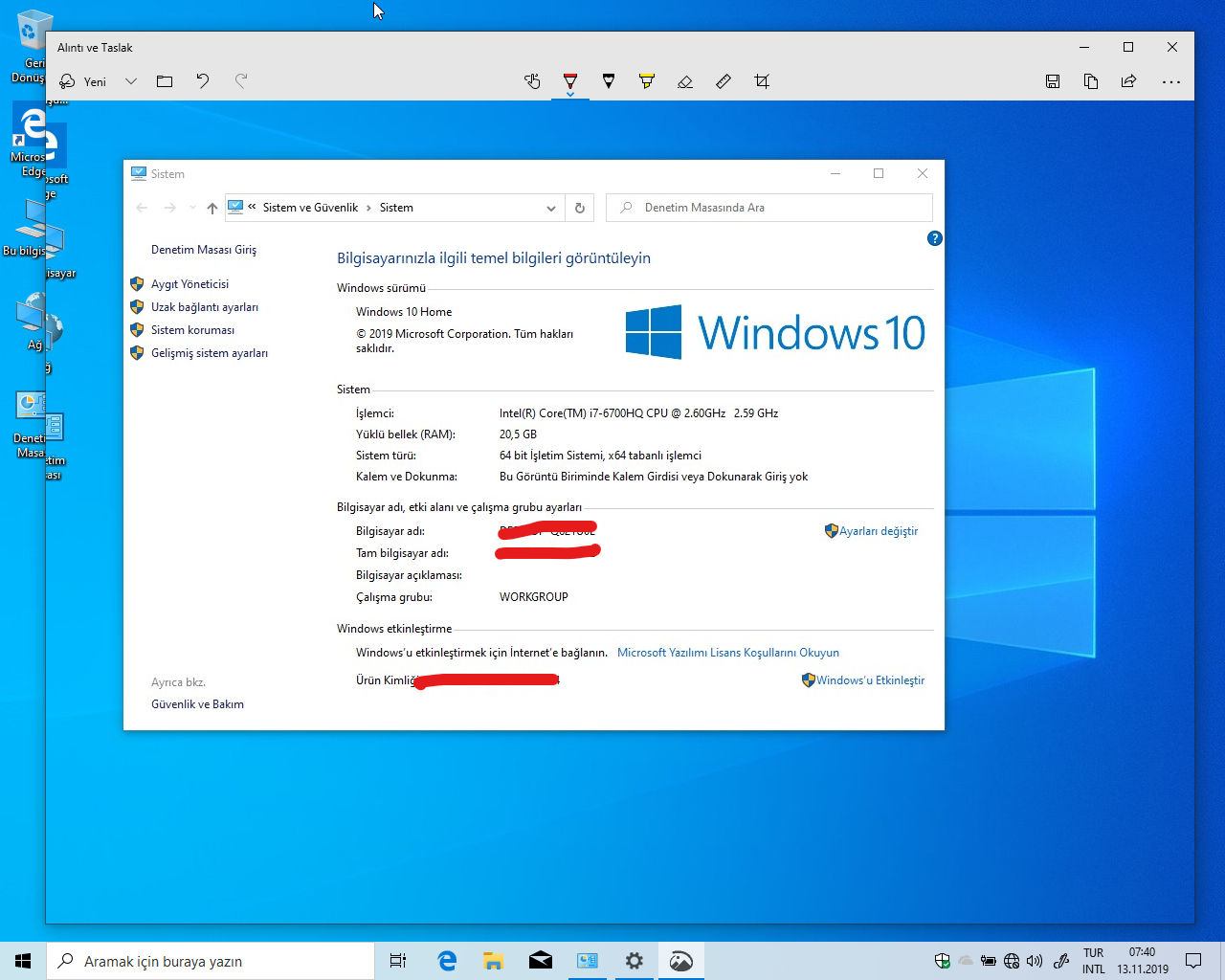The image size is (1225, 980).
Task: Toggle touch writing mode
Action: coord(532,81)
